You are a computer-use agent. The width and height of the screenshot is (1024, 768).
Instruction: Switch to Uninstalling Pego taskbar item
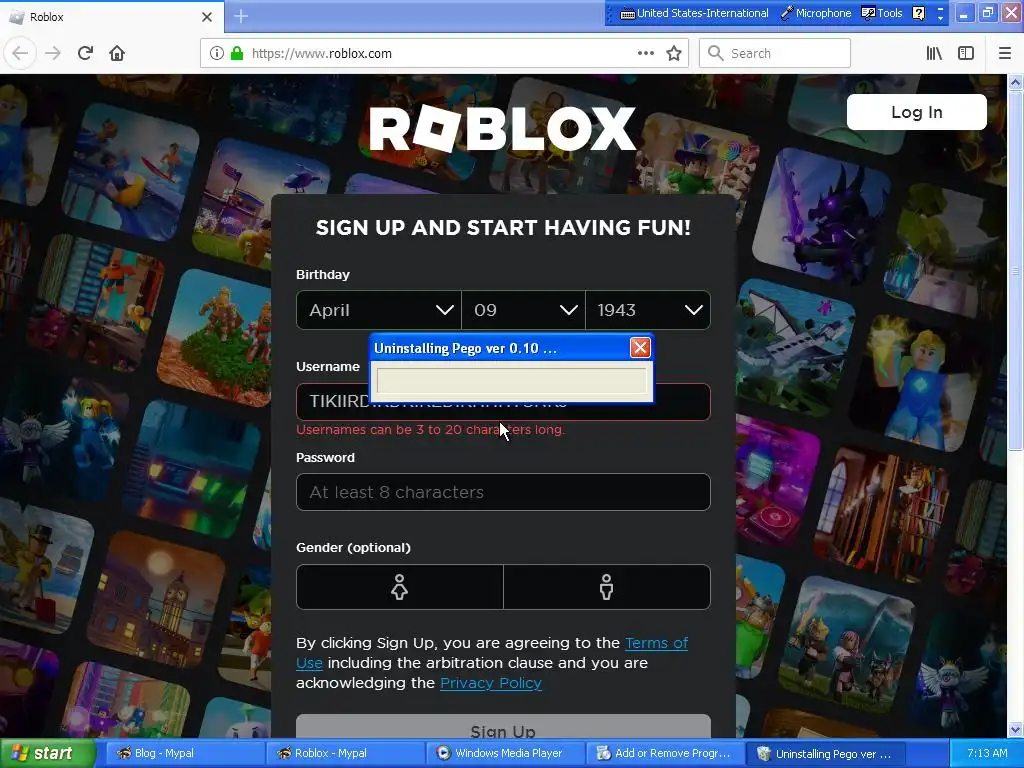[826, 753]
